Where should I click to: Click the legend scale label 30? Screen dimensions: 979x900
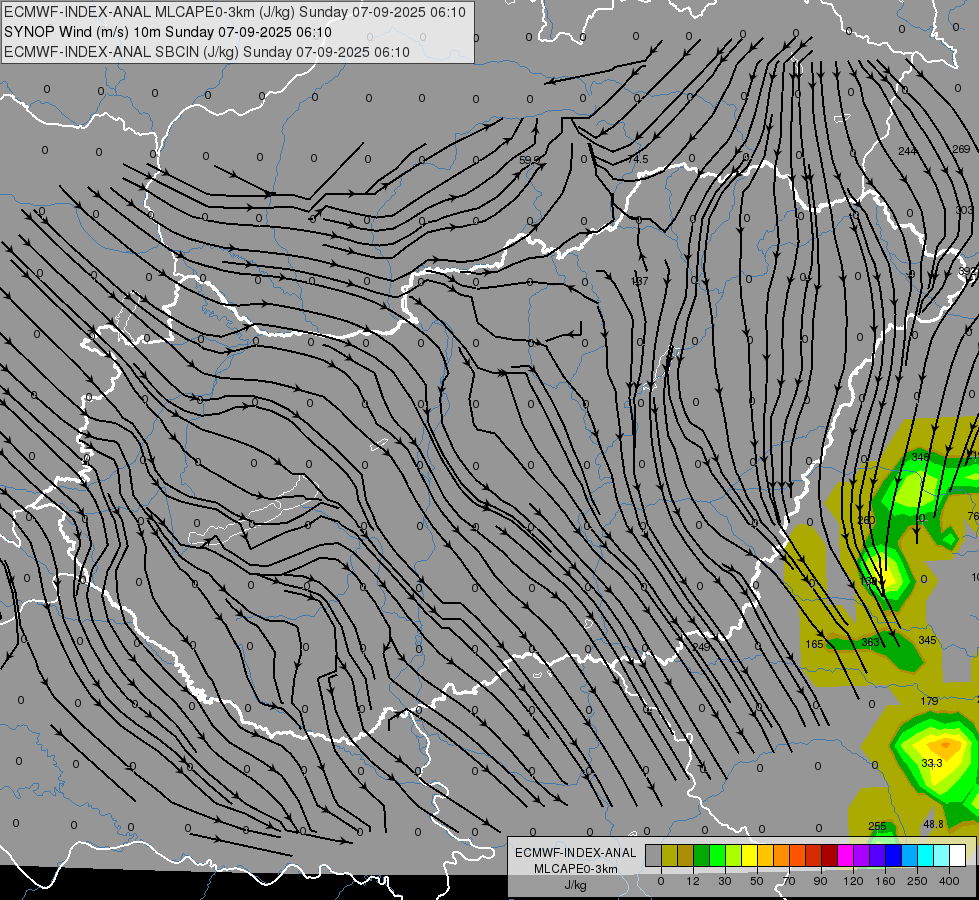point(725,881)
